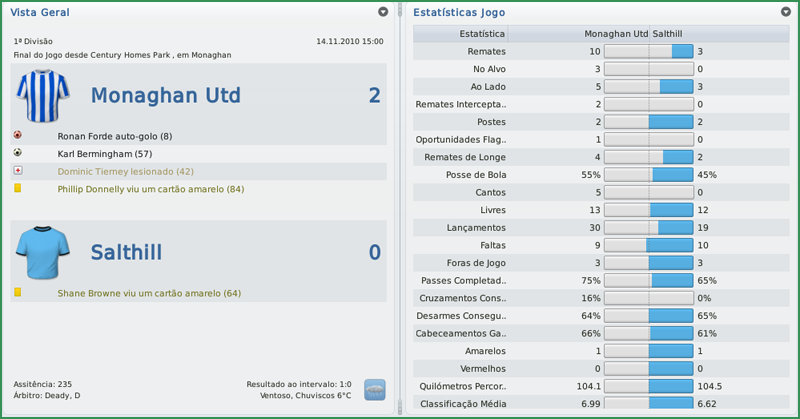Open the Vista Geral panel dropdown arrow
Viewport: 800px width, 419px height.
click(383, 12)
